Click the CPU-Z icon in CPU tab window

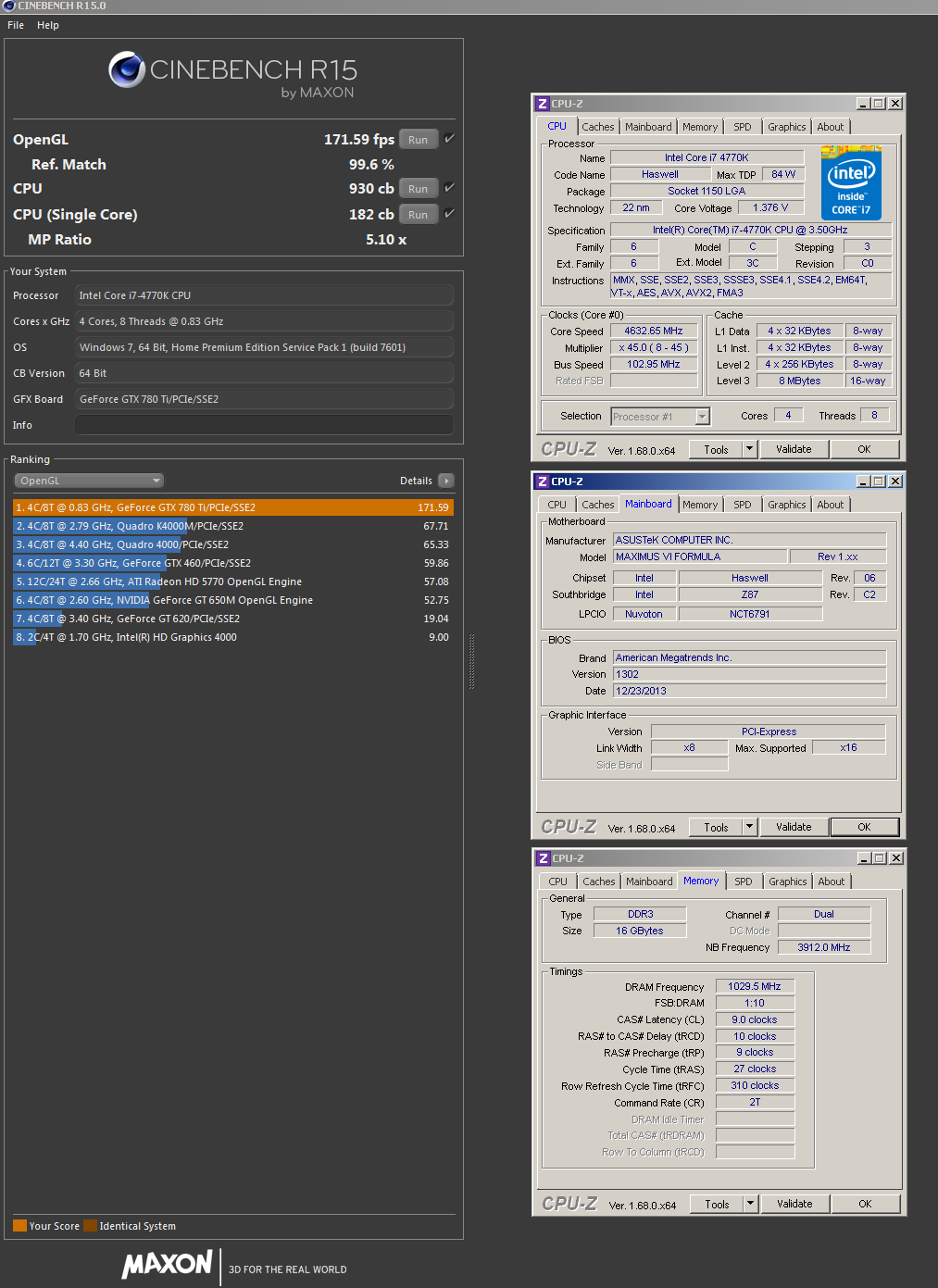[543, 104]
